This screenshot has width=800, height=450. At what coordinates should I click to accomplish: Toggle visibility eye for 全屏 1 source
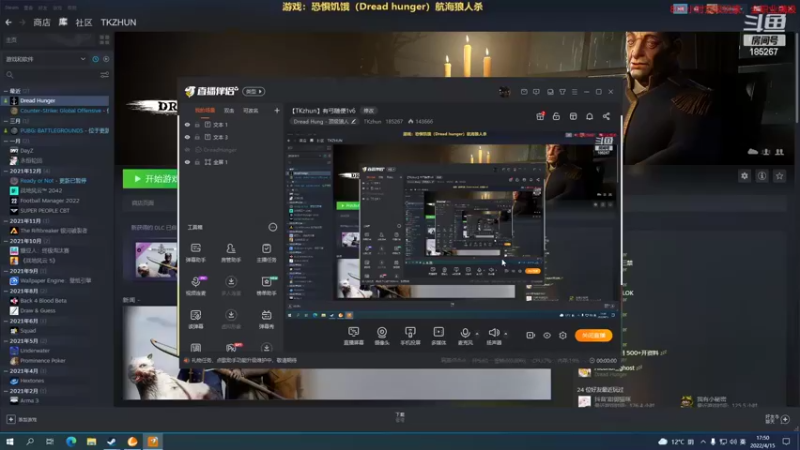click(x=187, y=162)
